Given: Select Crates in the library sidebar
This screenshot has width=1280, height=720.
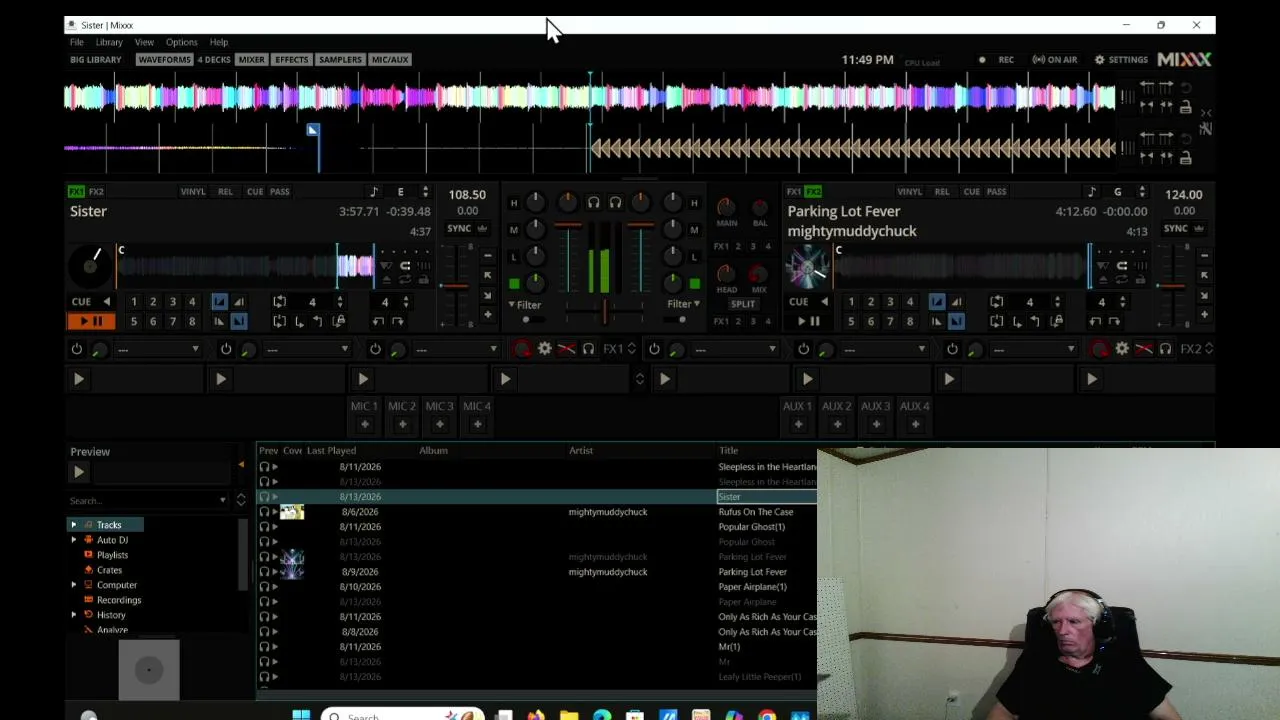Looking at the screenshot, I should [109, 570].
